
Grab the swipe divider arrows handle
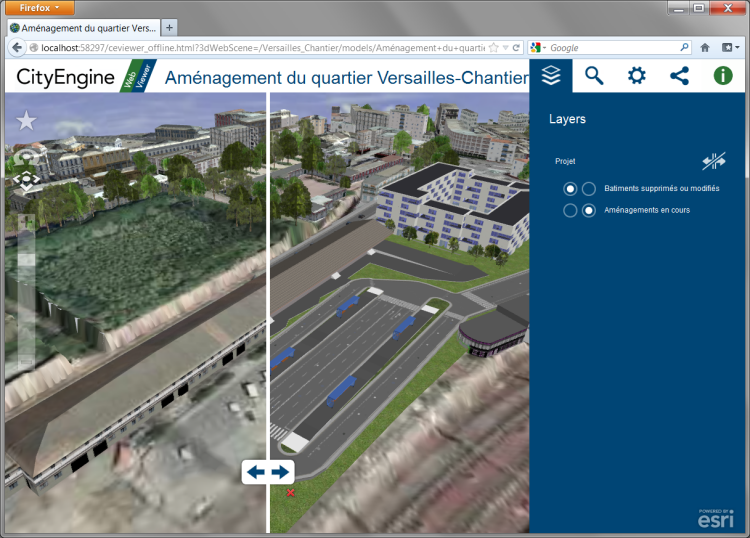(x=268, y=472)
